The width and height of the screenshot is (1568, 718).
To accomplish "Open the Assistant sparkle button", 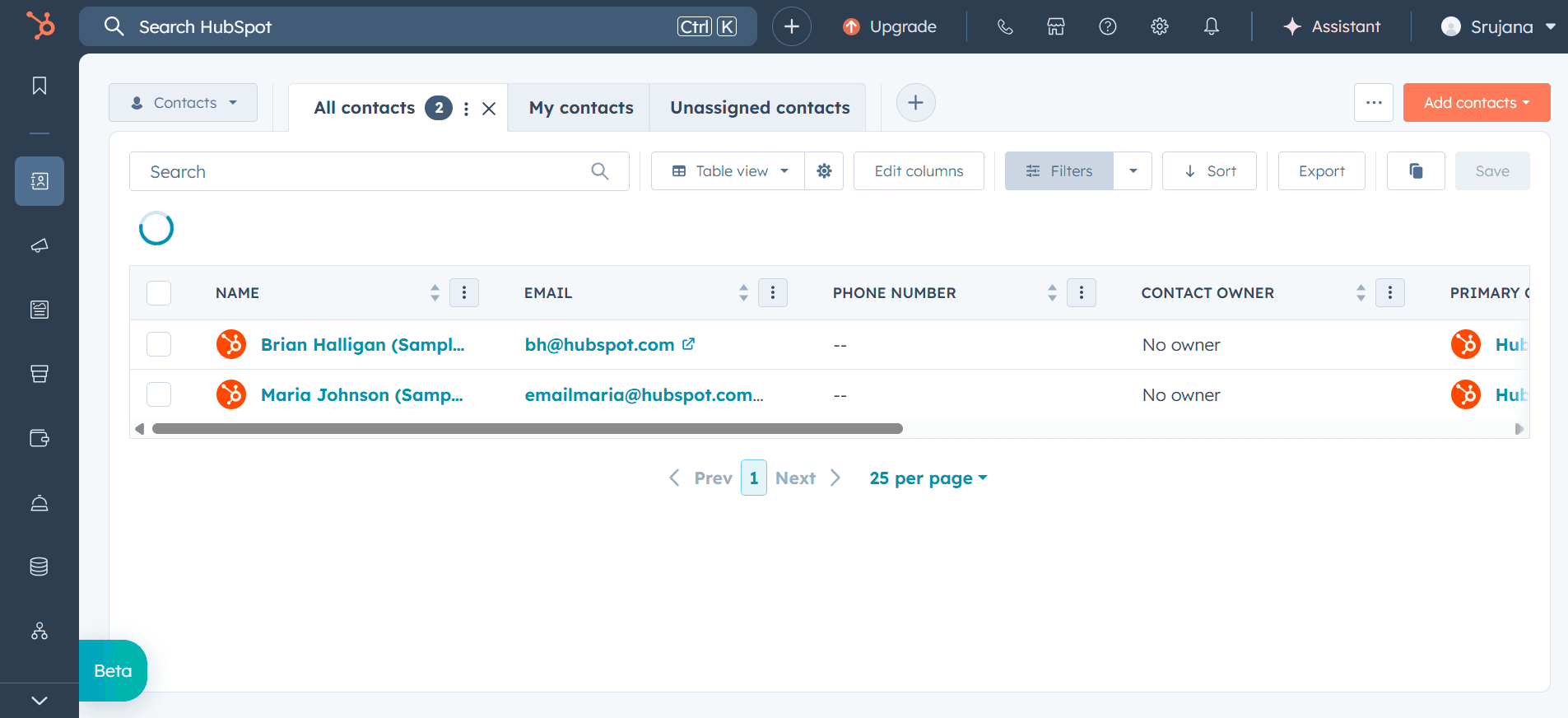I will tap(1332, 26).
